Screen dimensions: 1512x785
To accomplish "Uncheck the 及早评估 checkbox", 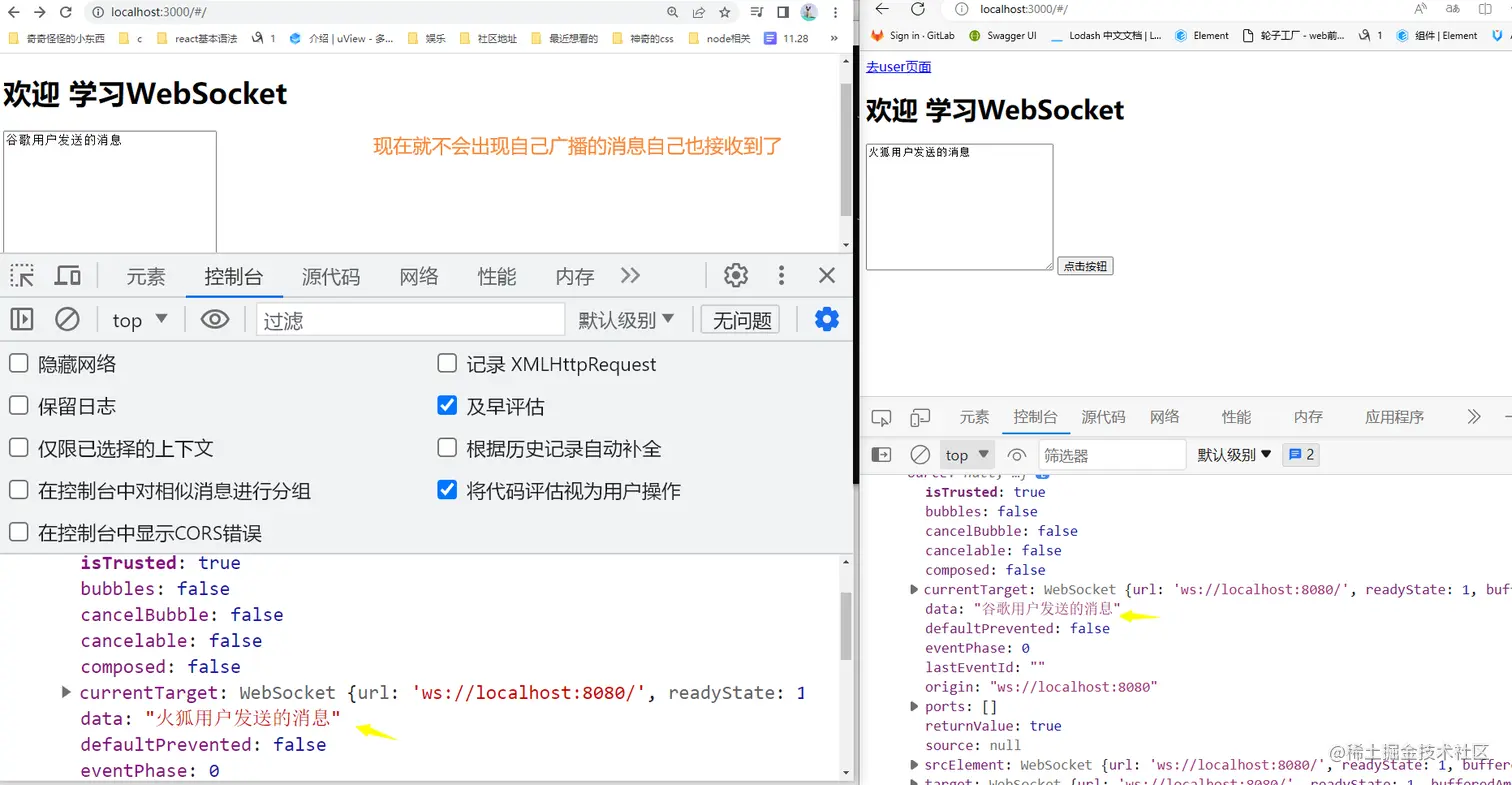I will pos(447,406).
